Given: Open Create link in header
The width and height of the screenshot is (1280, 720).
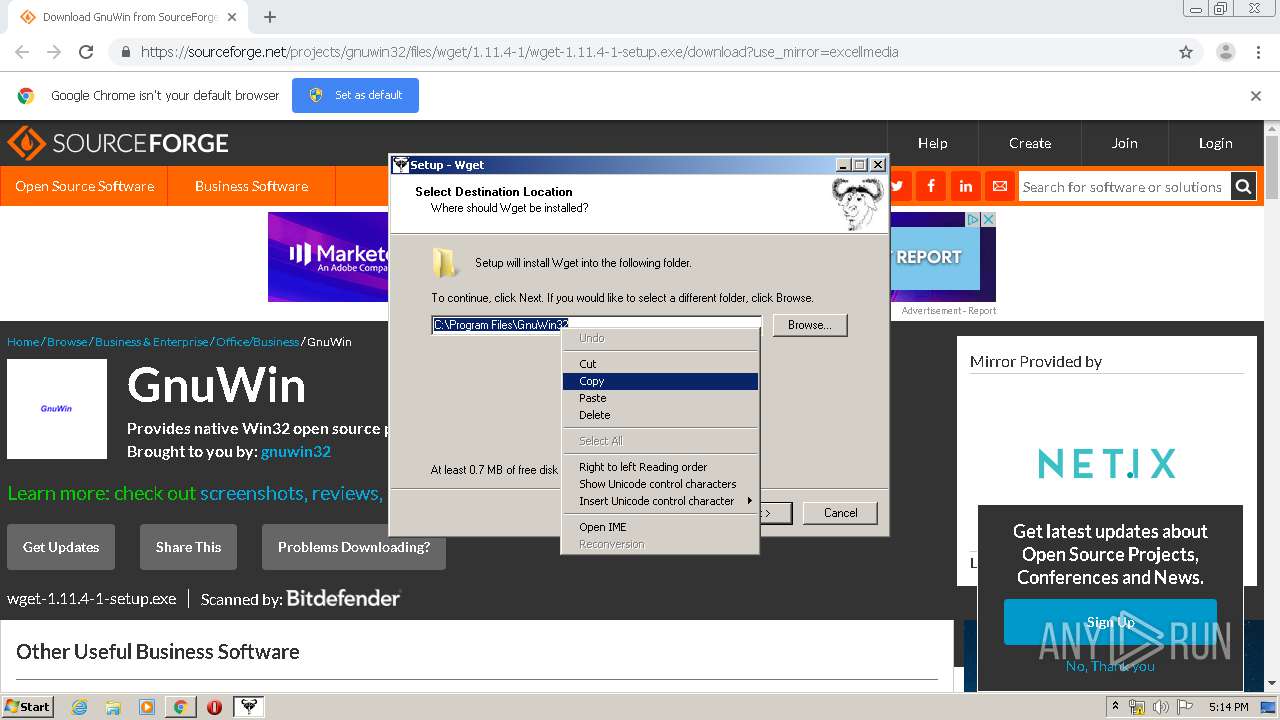Looking at the screenshot, I should [1030, 143].
